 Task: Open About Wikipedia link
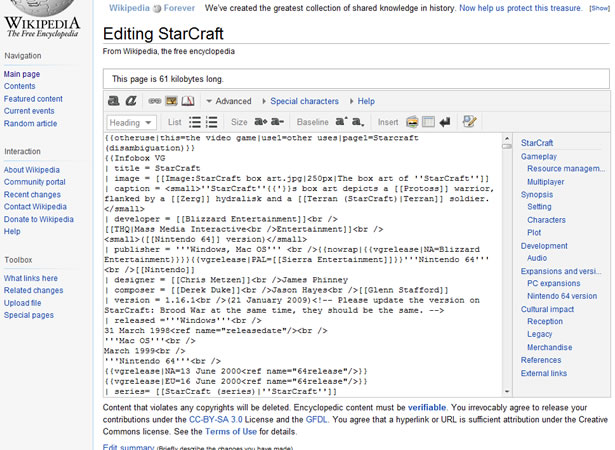coord(32,170)
